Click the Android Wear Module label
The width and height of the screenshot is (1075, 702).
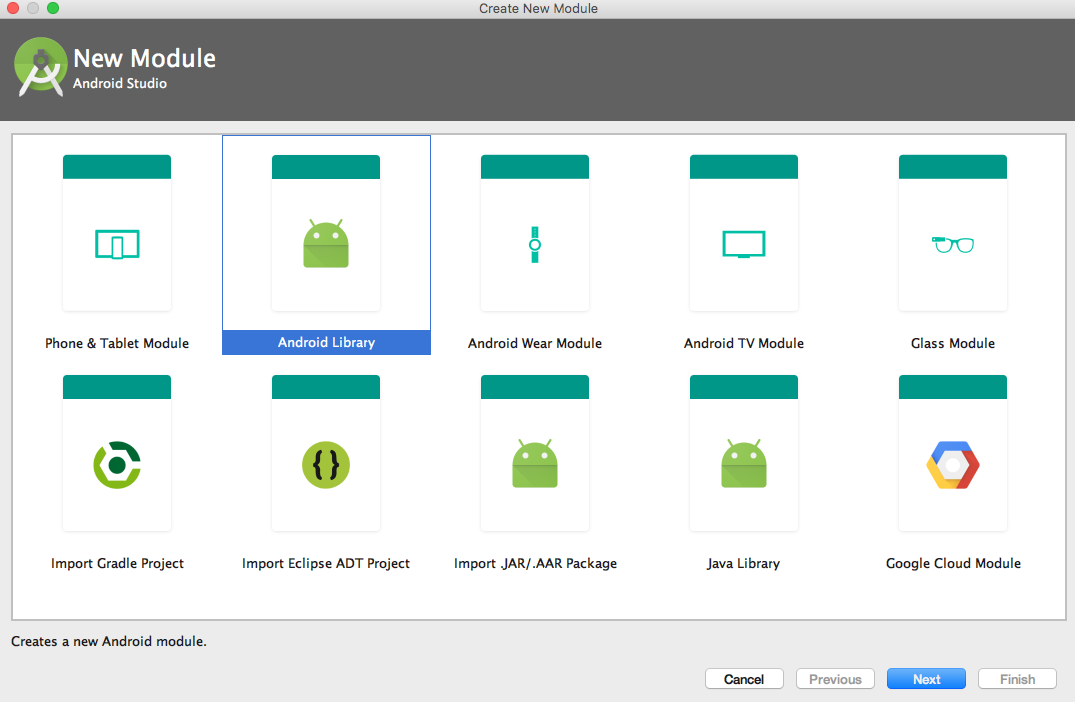[x=535, y=343]
